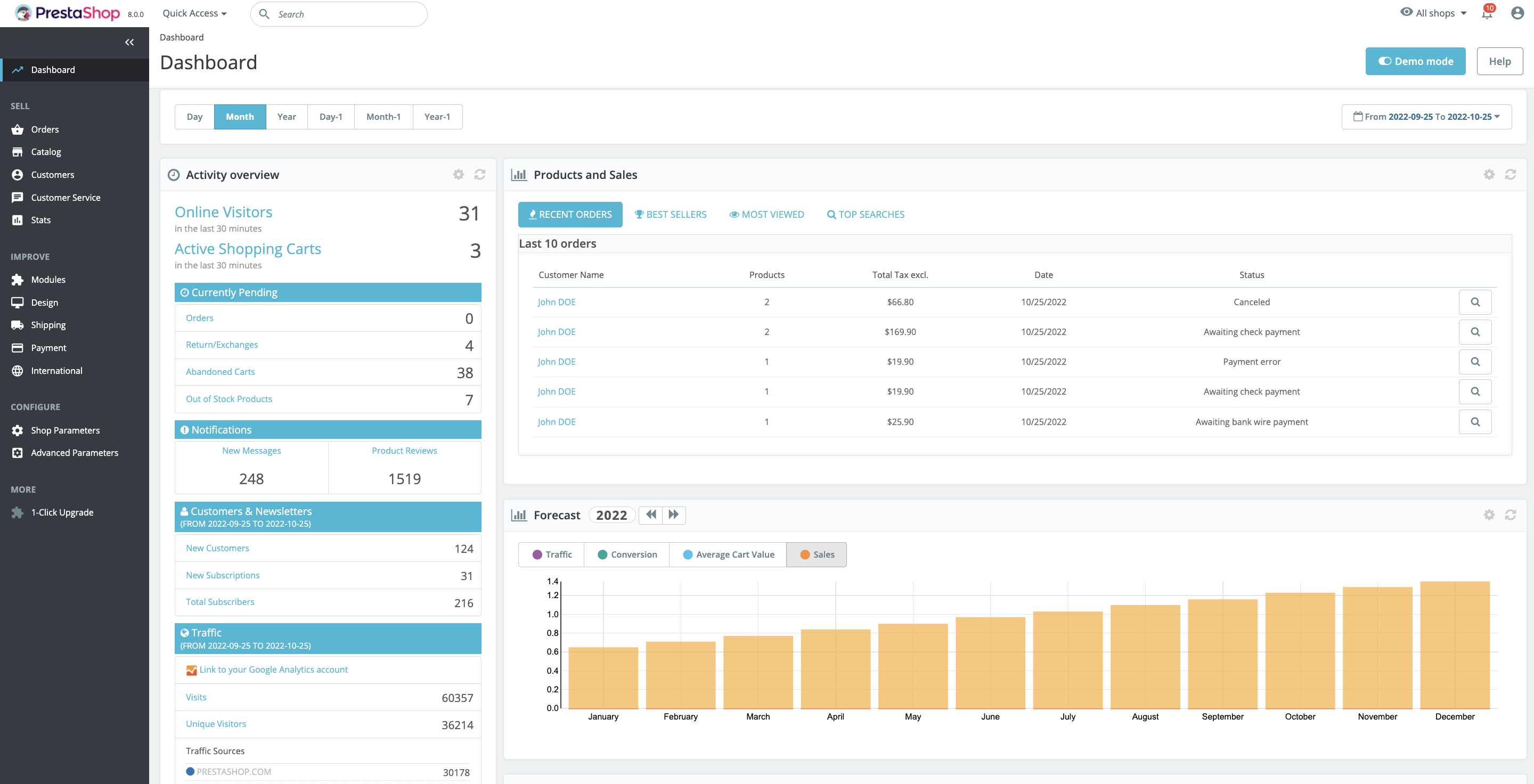This screenshot has height=784, width=1534.
Task: Open Activity overview settings gear
Action: (458, 174)
